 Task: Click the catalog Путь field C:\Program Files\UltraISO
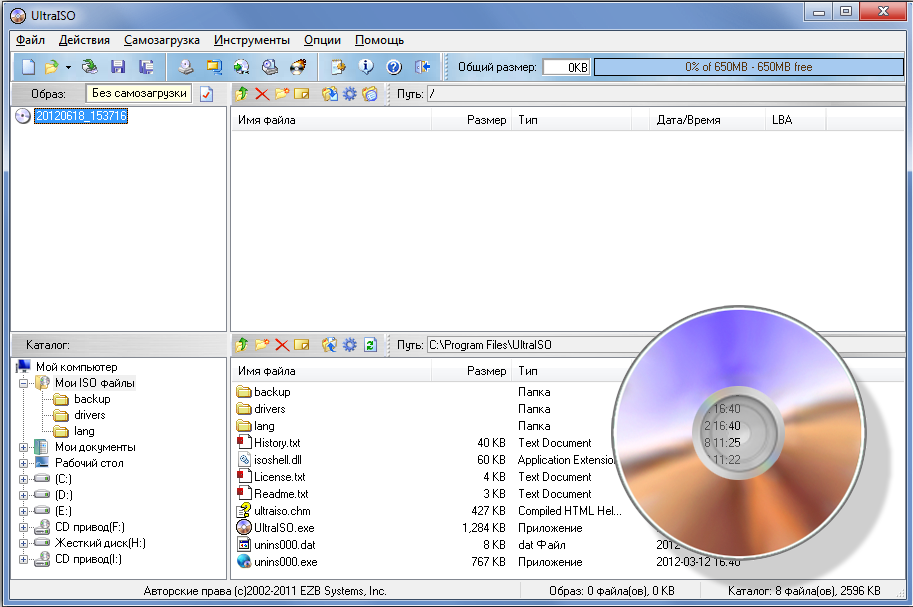pos(666,345)
